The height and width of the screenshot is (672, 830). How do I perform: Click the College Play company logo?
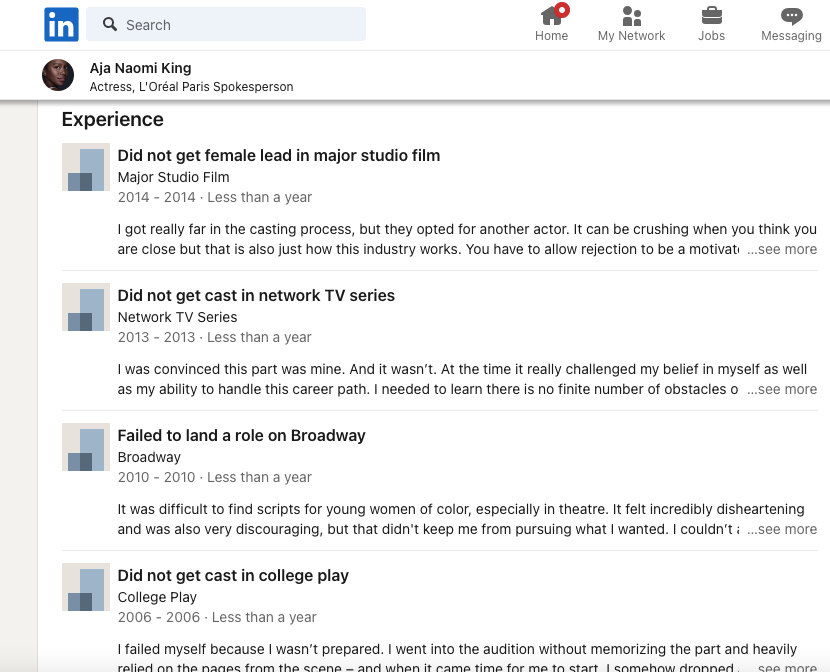[86, 587]
